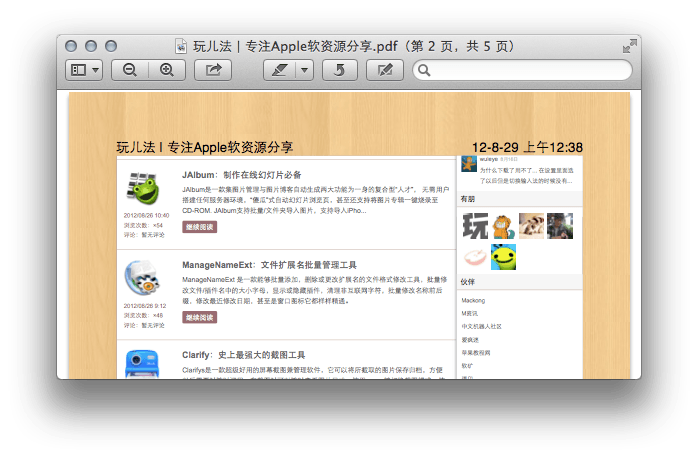Open the M资讯 partner link

coord(470,313)
